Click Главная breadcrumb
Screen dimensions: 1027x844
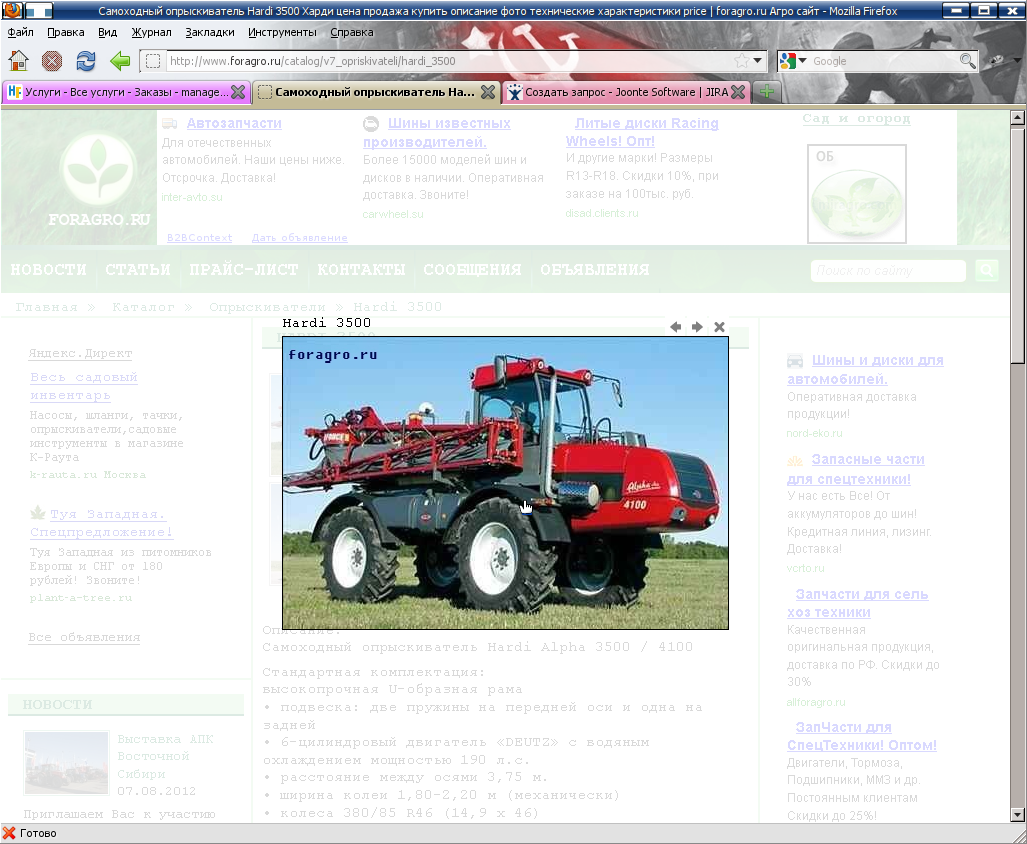tap(47, 306)
